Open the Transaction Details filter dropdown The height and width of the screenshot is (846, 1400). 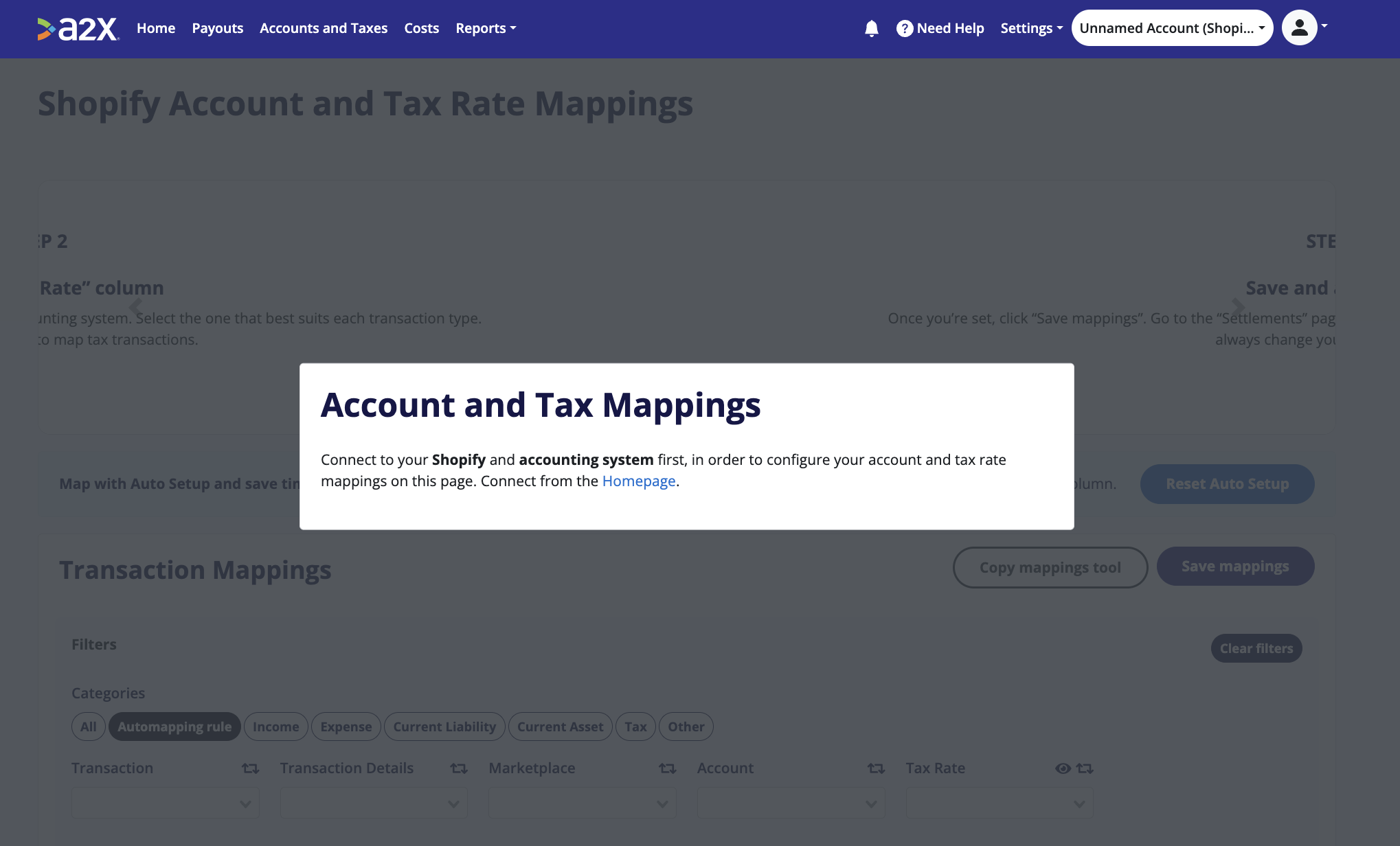(374, 803)
